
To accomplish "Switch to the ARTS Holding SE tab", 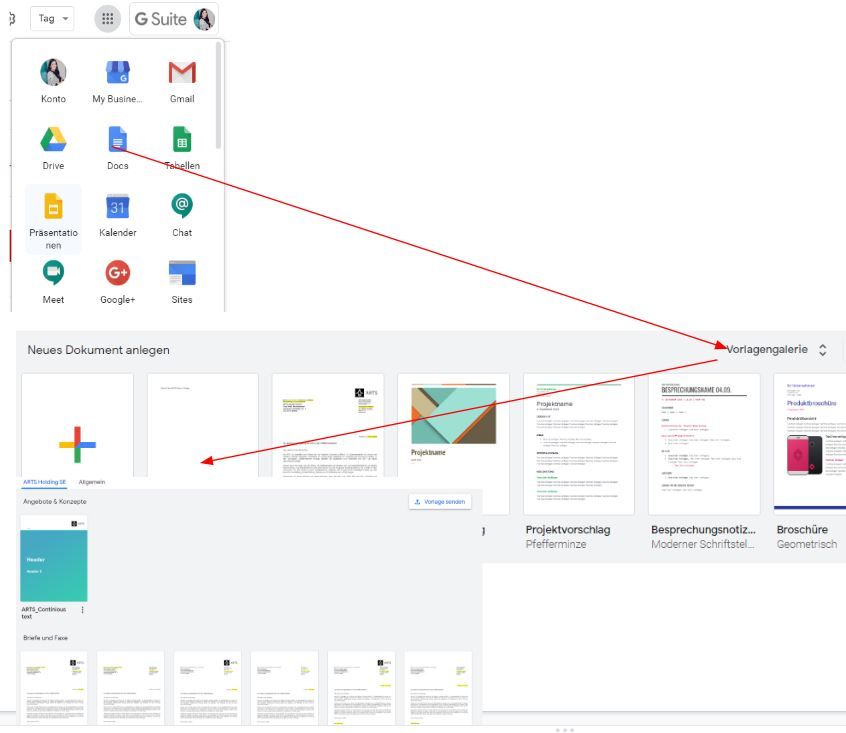I will (x=44, y=482).
